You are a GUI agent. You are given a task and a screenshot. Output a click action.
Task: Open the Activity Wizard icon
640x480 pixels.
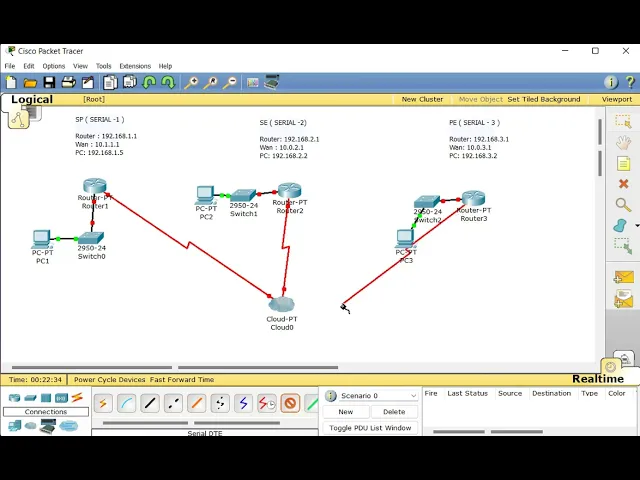[x=88, y=82]
